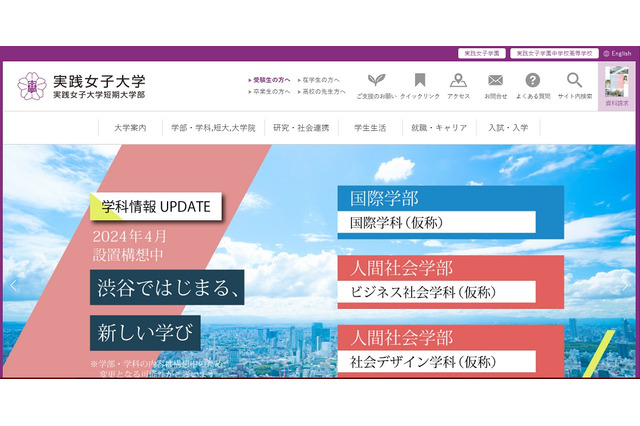Click the 実践女子大学短期大学部 title text

pyautogui.click(x=99, y=95)
